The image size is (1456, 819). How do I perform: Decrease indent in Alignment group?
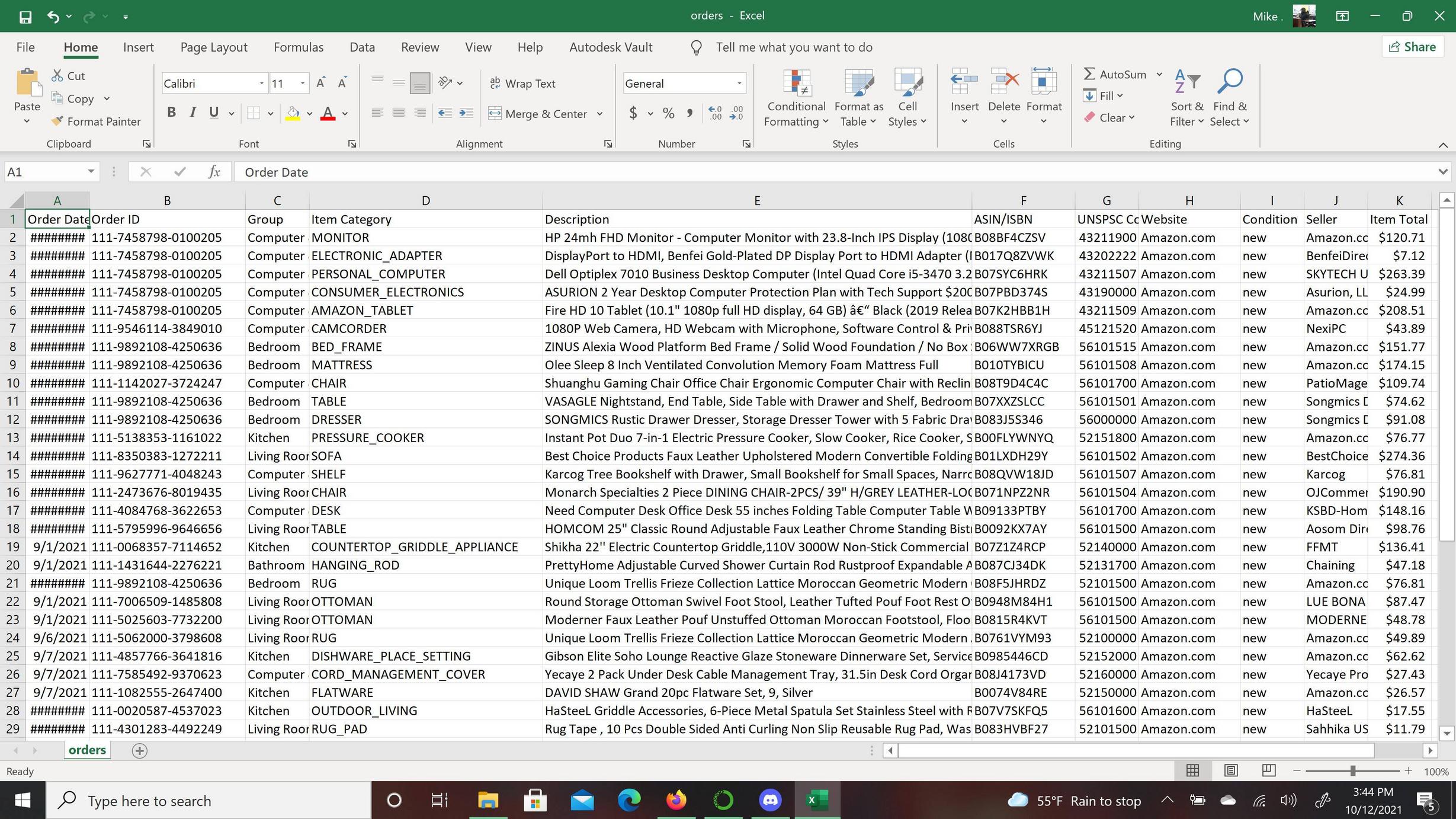tap(445, 113)
